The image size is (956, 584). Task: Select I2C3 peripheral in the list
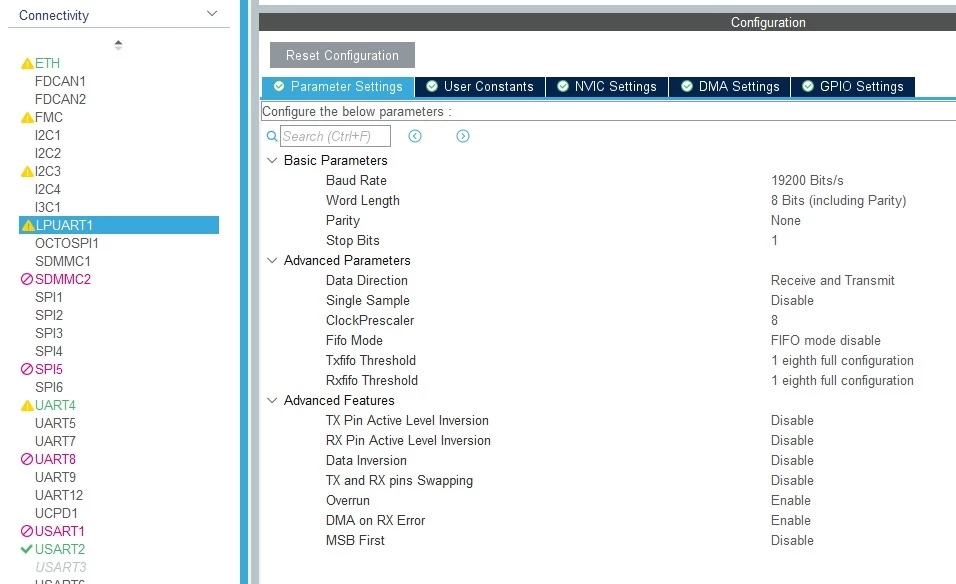tap(48, 171)
